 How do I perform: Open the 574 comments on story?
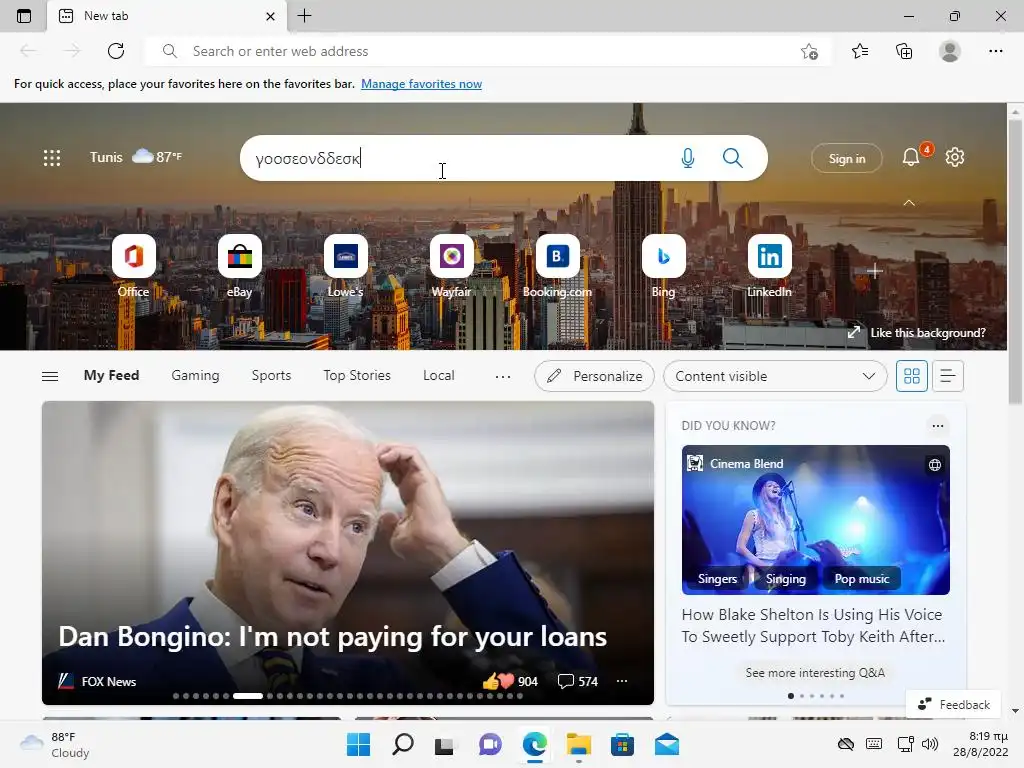[x=578, y=681]
